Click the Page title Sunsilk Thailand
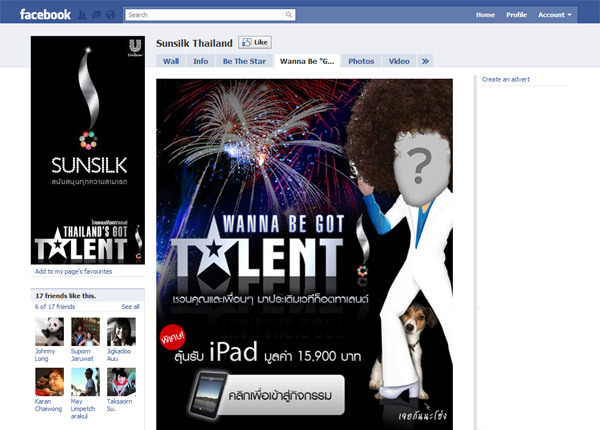Screen dimensions: 600x430 [x=194, y=43]
